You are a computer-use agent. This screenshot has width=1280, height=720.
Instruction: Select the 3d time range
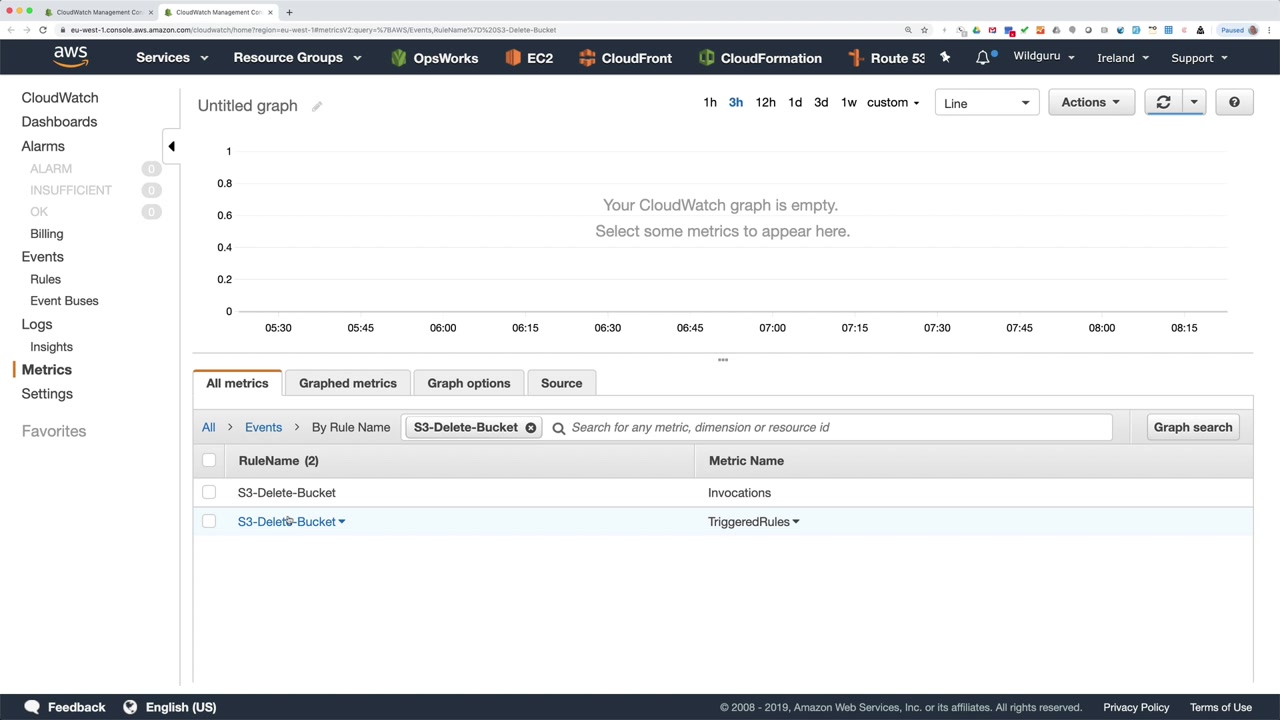click(x=821, y=102)
